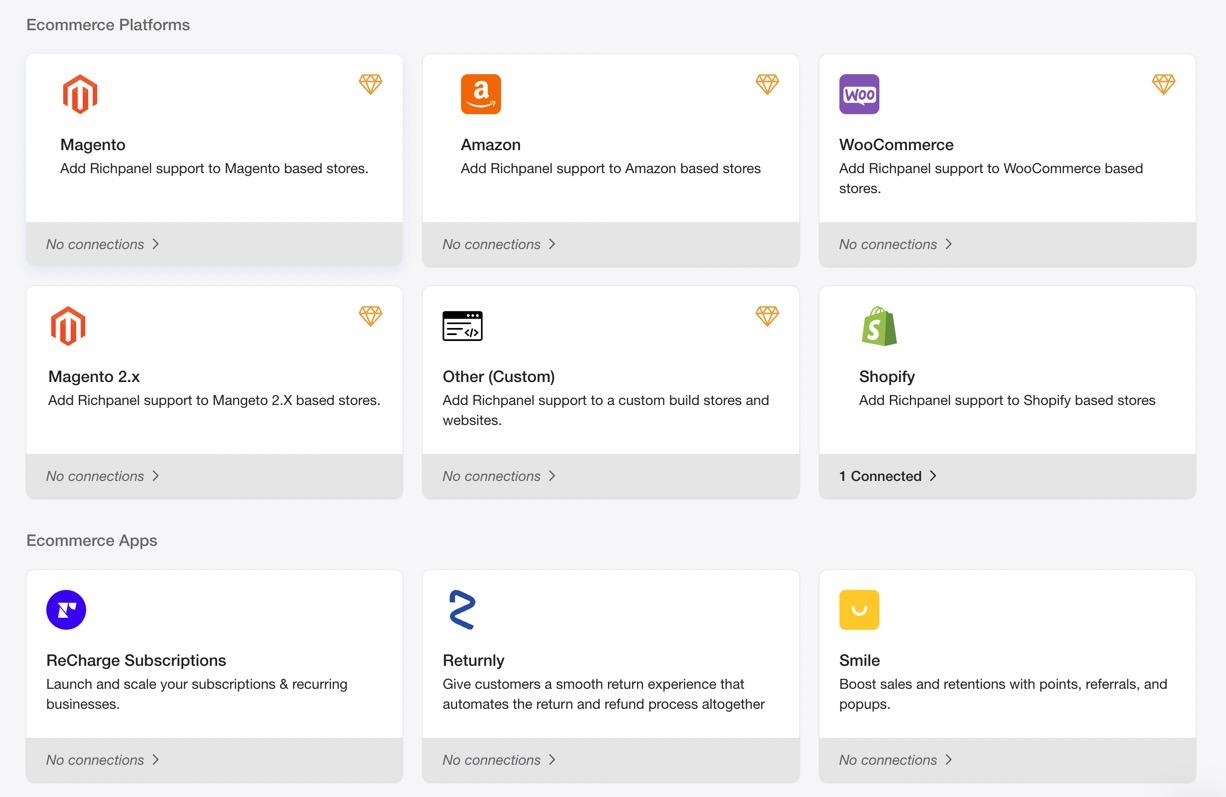Expand Returnly's No connections chevron

coord(552,760)
